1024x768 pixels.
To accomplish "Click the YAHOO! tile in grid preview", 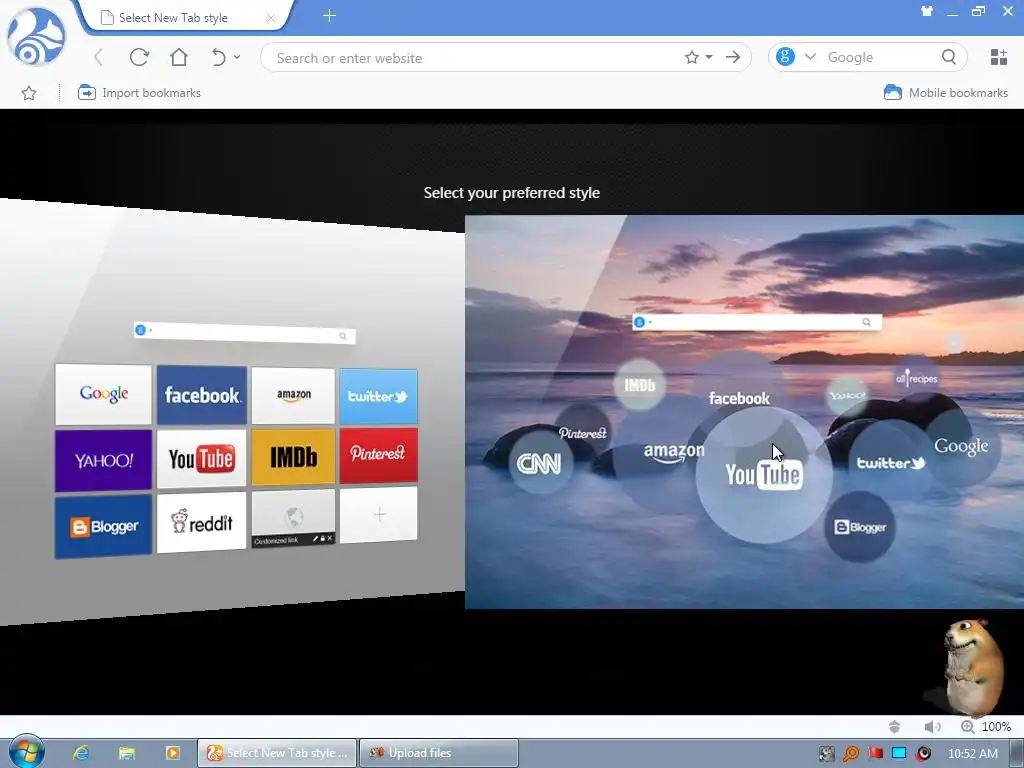I will coord(103,460).
